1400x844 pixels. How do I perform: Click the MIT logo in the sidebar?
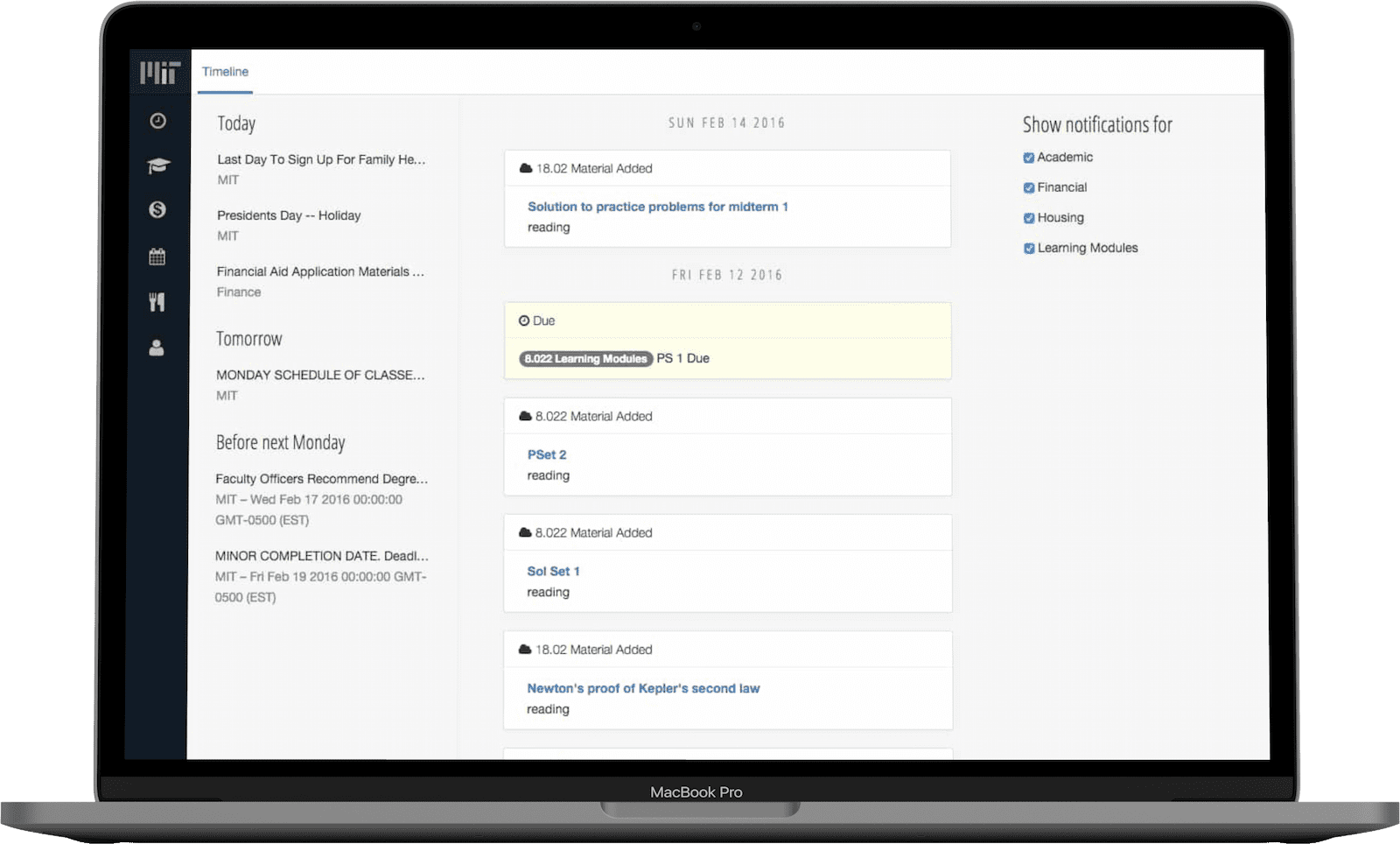click(160, 73)
